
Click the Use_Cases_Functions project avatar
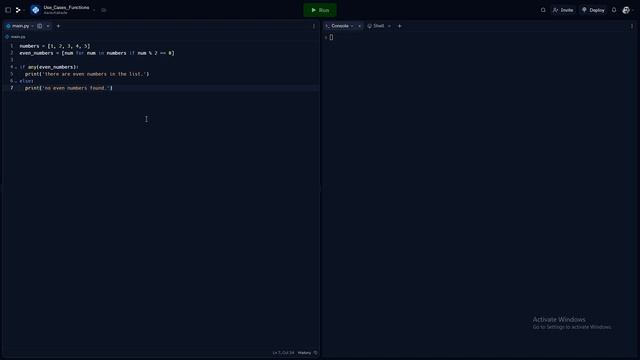(x=35, y=10)
